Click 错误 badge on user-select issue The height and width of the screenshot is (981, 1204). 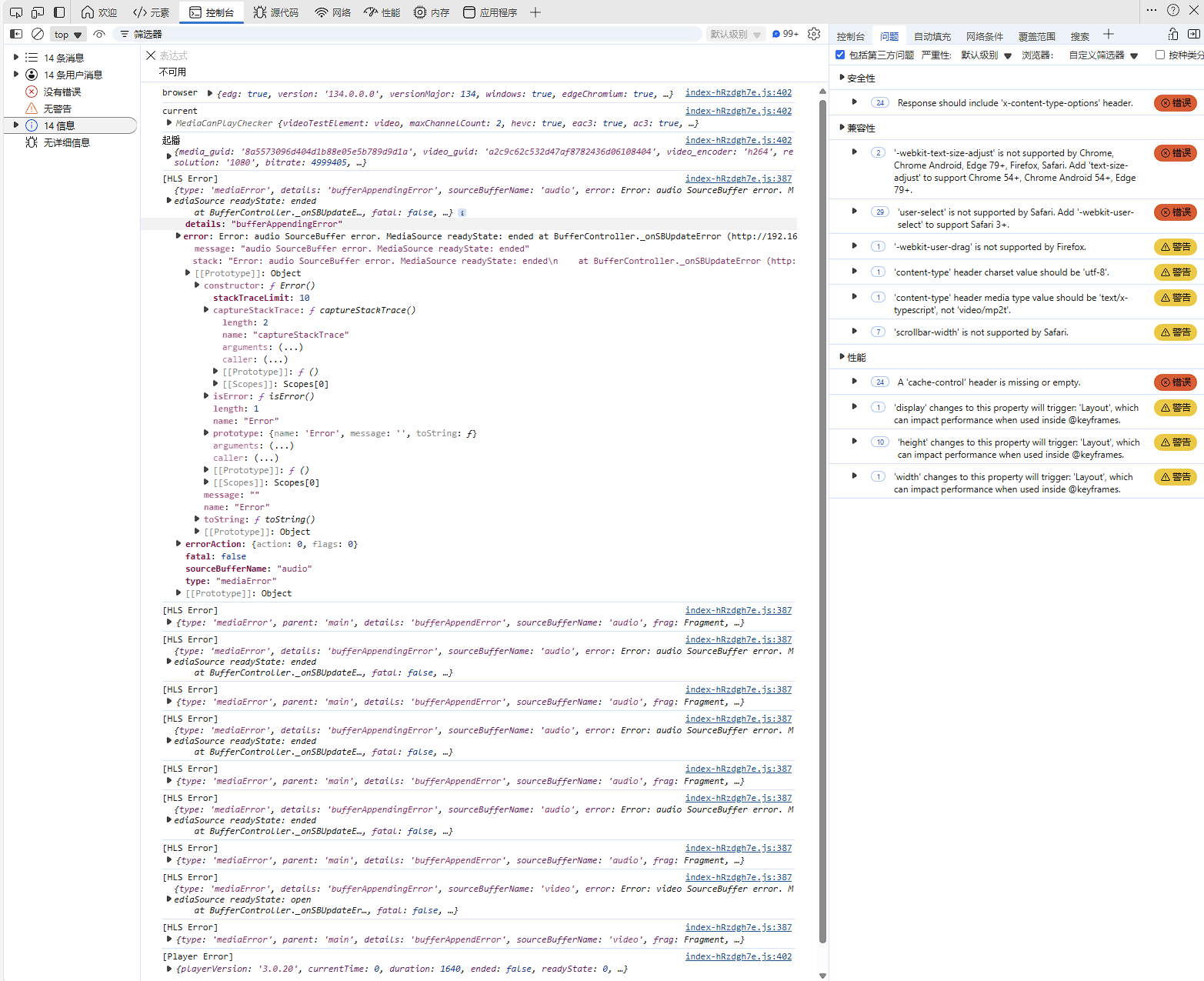point(1175,212)
